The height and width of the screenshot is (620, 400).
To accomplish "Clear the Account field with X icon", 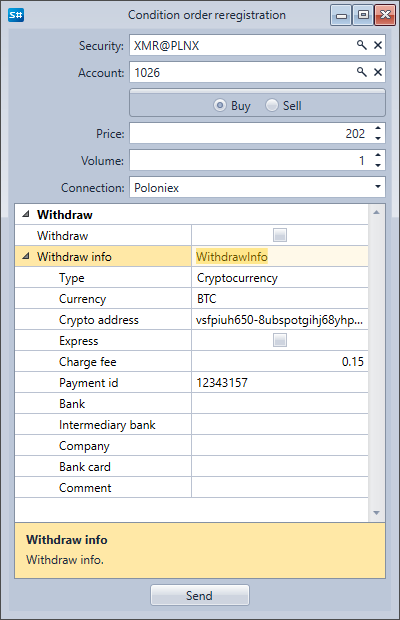I will click(x=378, y=72).
